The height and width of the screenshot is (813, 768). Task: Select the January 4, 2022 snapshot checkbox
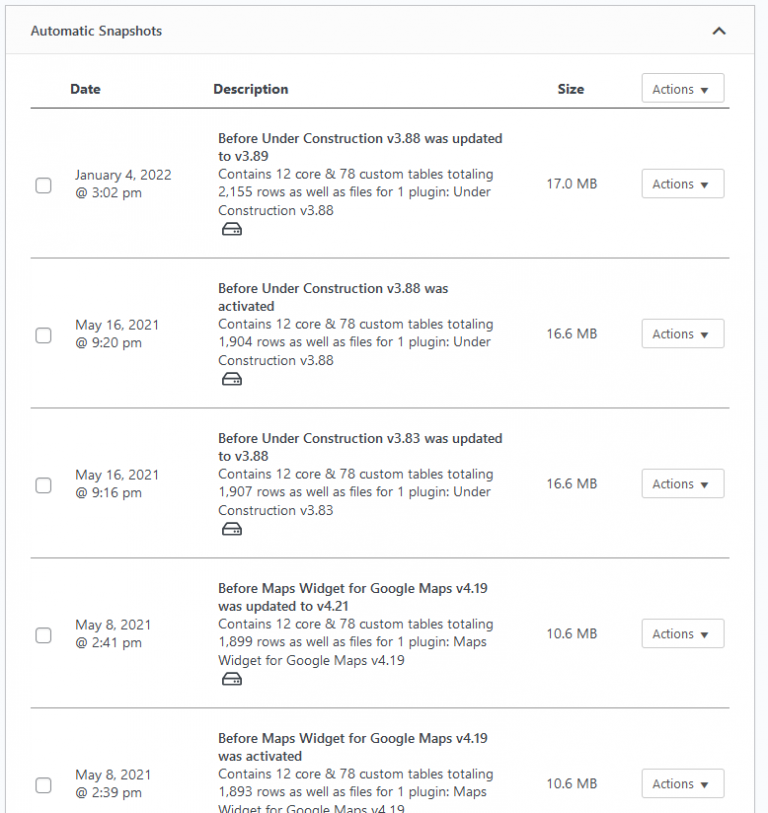point(44,185)
